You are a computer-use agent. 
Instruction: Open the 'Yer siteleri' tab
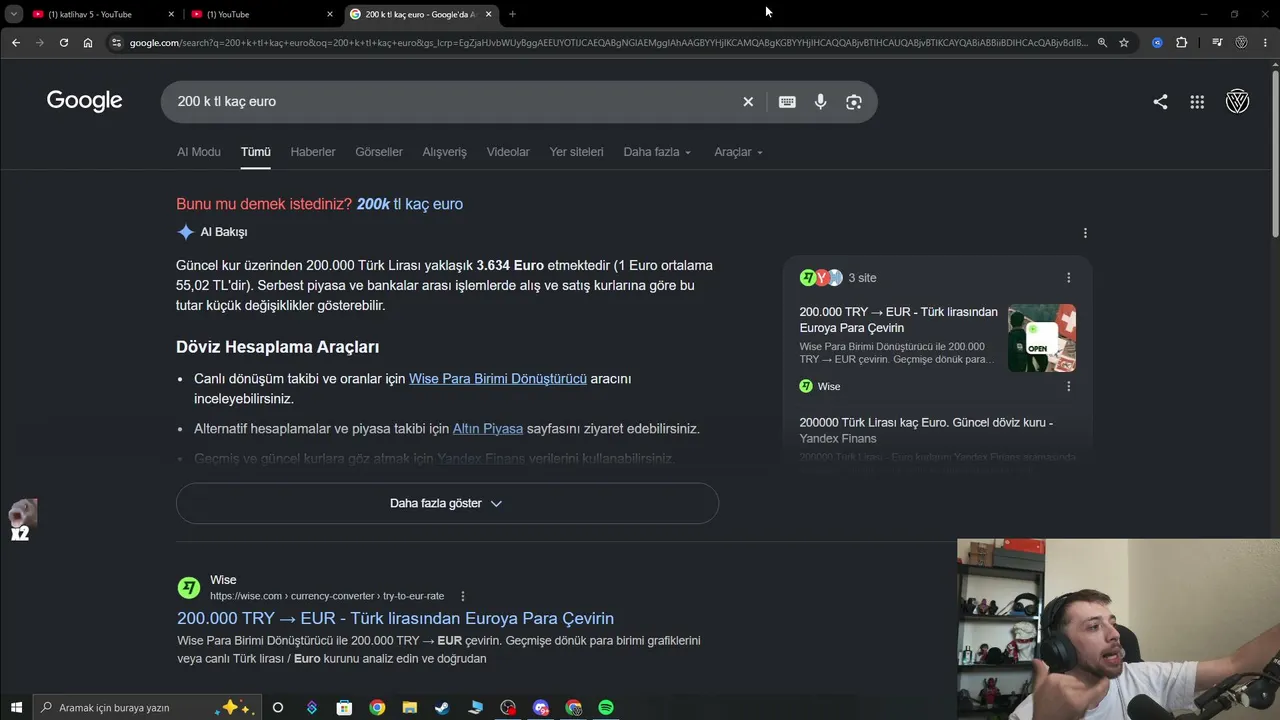pos(577,152)
